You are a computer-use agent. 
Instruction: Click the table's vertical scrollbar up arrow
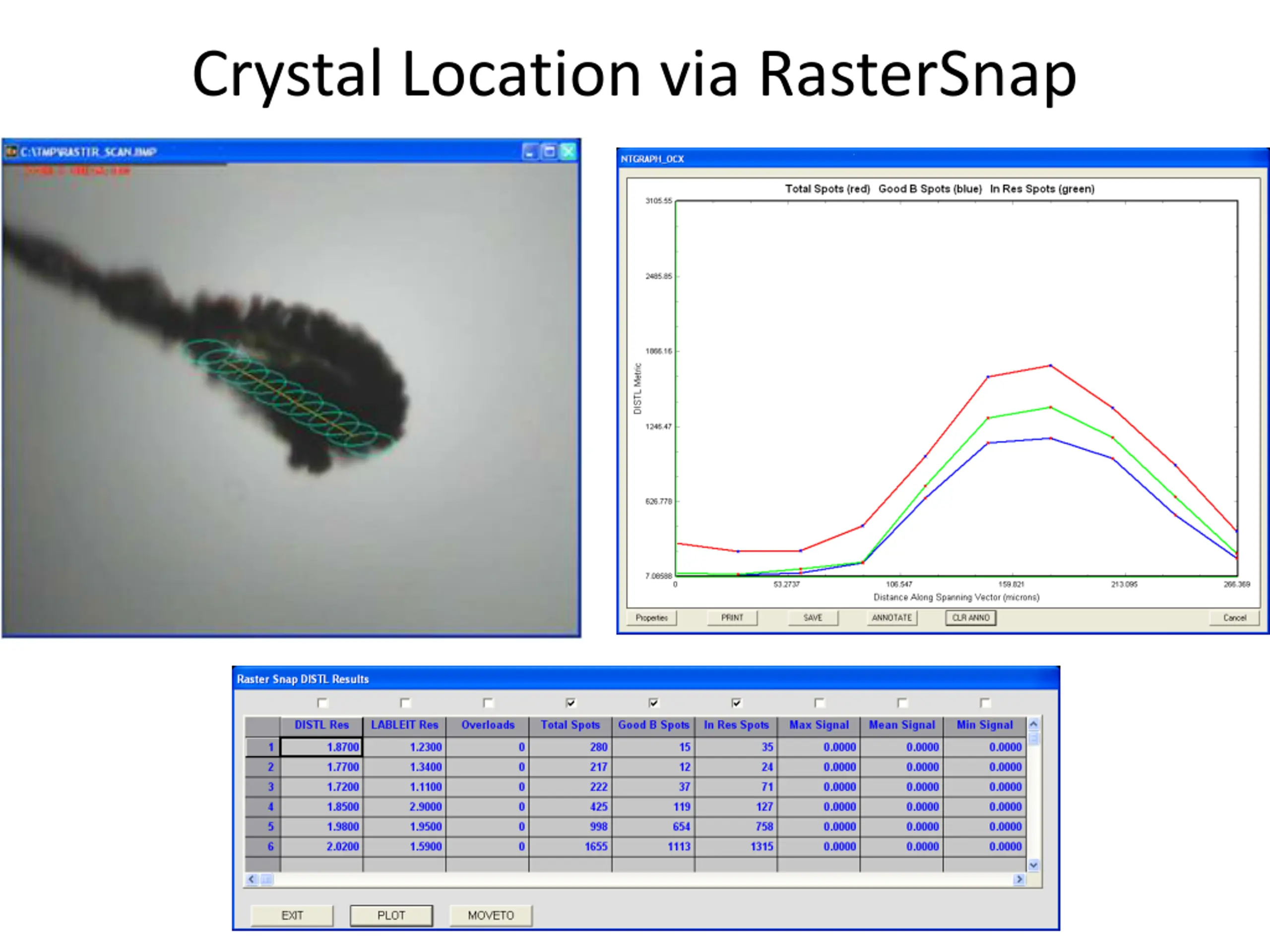point(1033,724)
